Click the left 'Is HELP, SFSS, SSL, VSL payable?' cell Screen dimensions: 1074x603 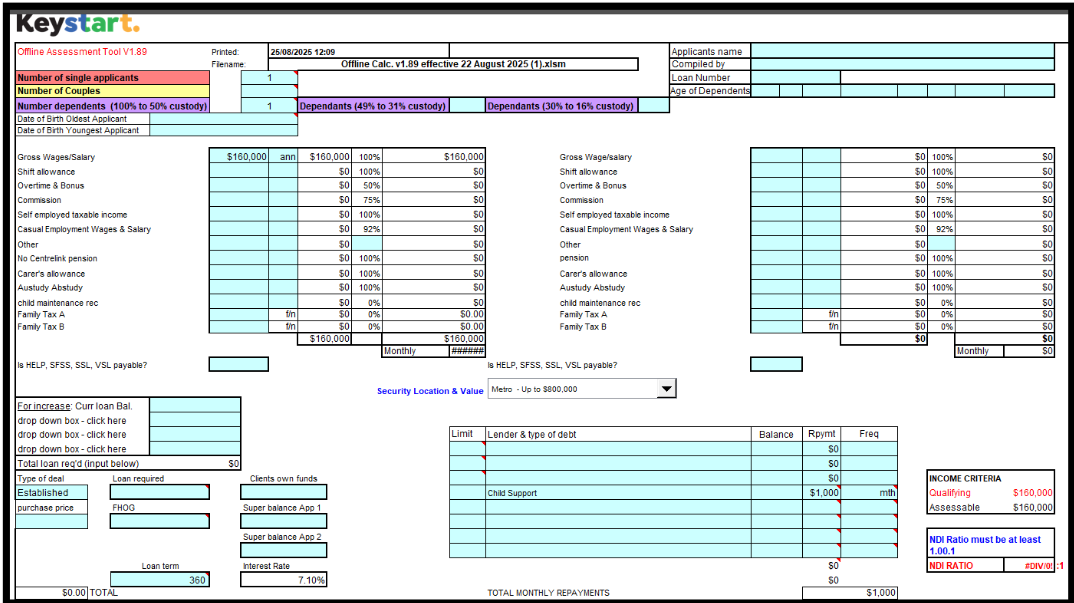pos(238,364)
